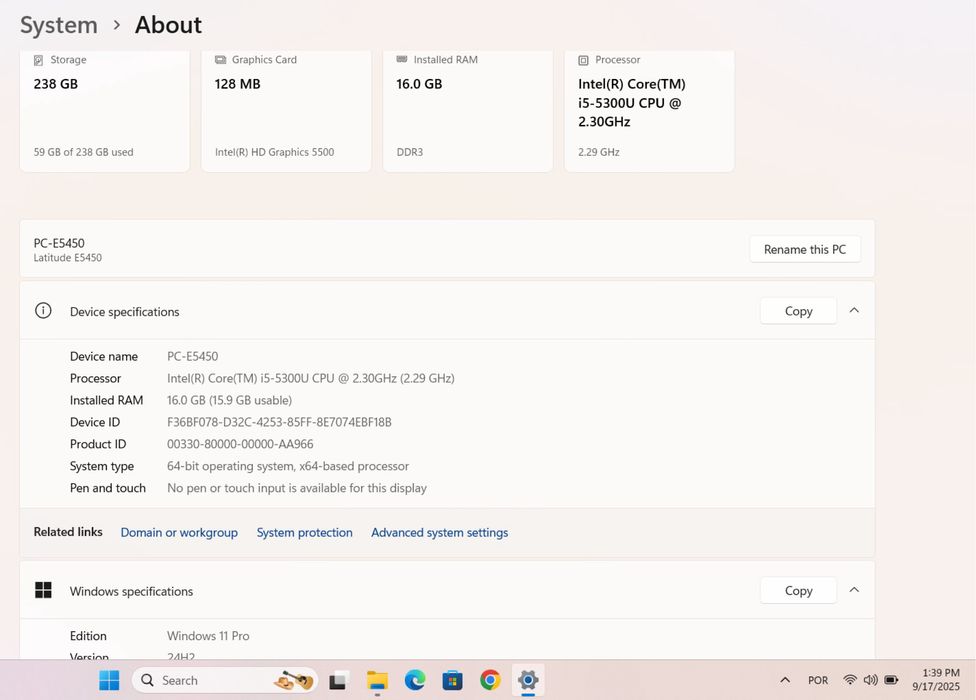976x700 pixels.
Task: Click the Latitude E5450 model text
Action: click(67, 258)
